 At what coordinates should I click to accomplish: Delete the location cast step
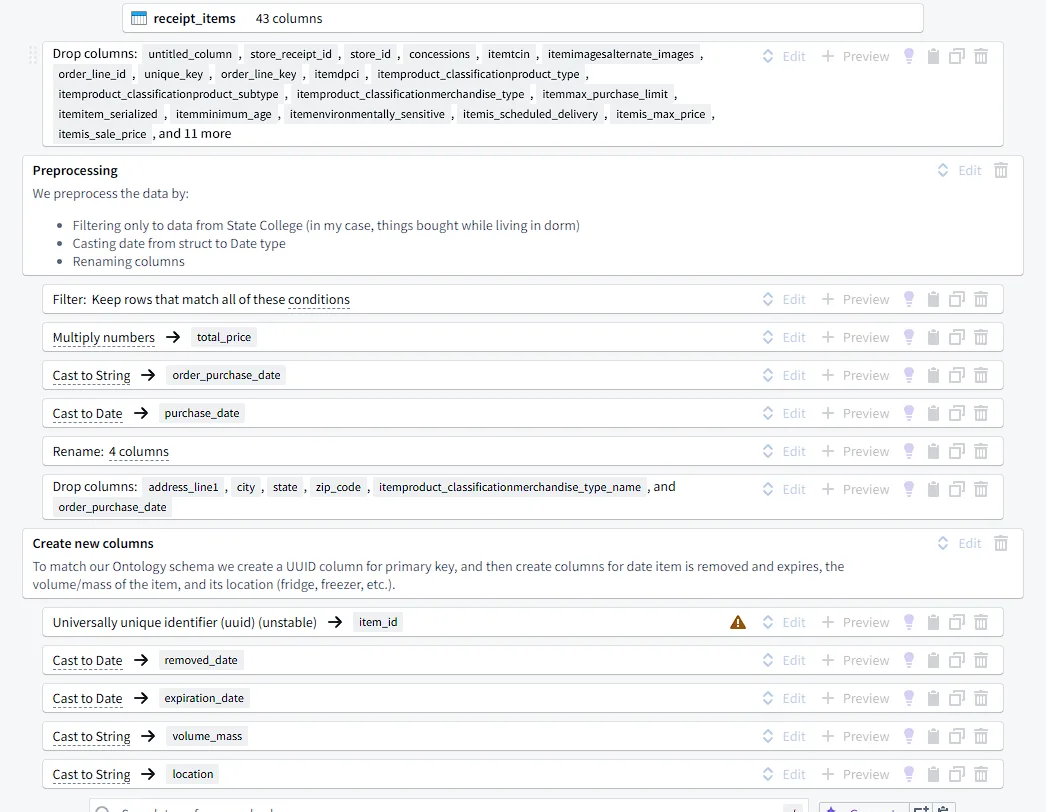coord(981,774)
